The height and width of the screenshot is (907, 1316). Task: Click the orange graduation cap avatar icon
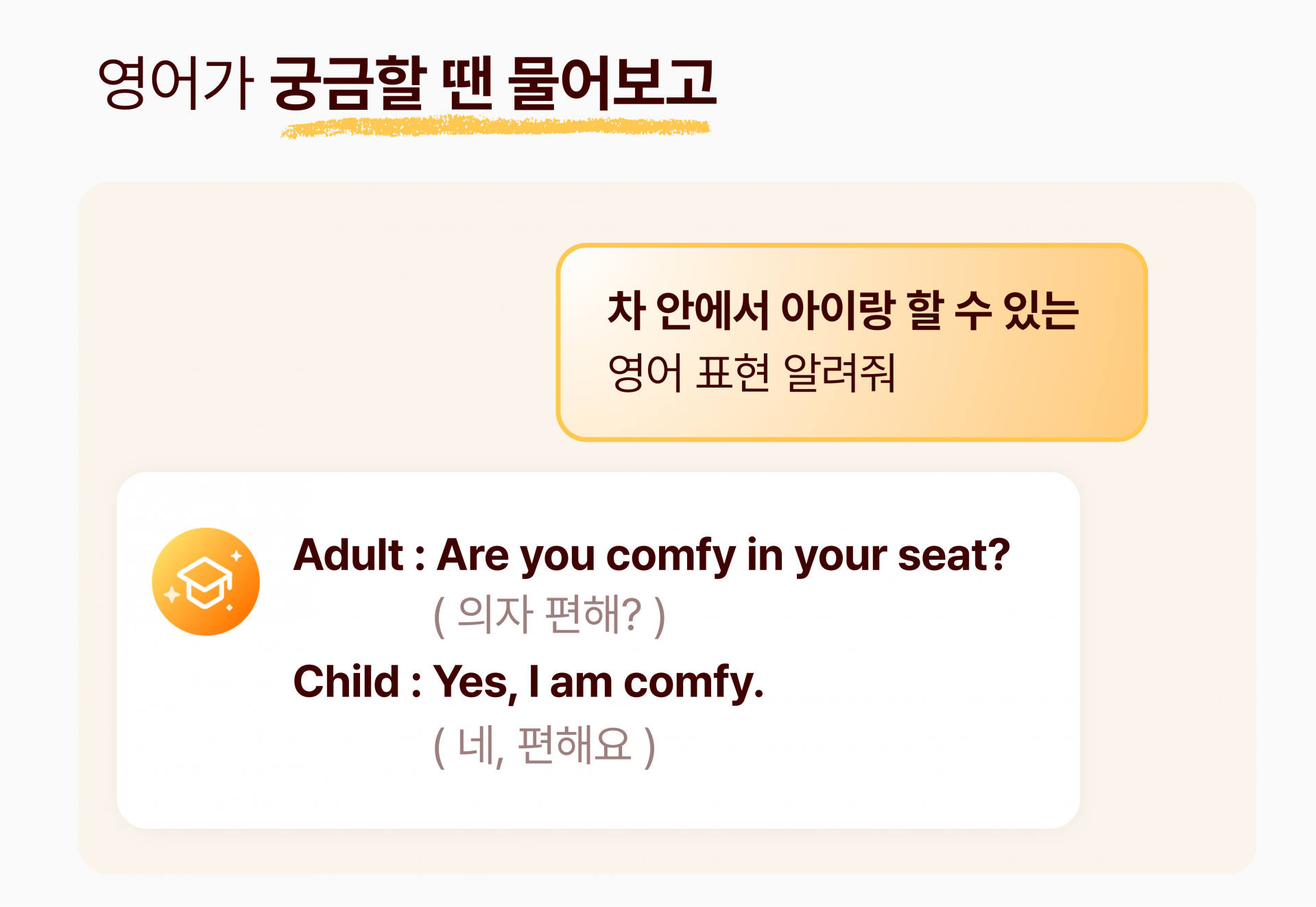[206, 582]
